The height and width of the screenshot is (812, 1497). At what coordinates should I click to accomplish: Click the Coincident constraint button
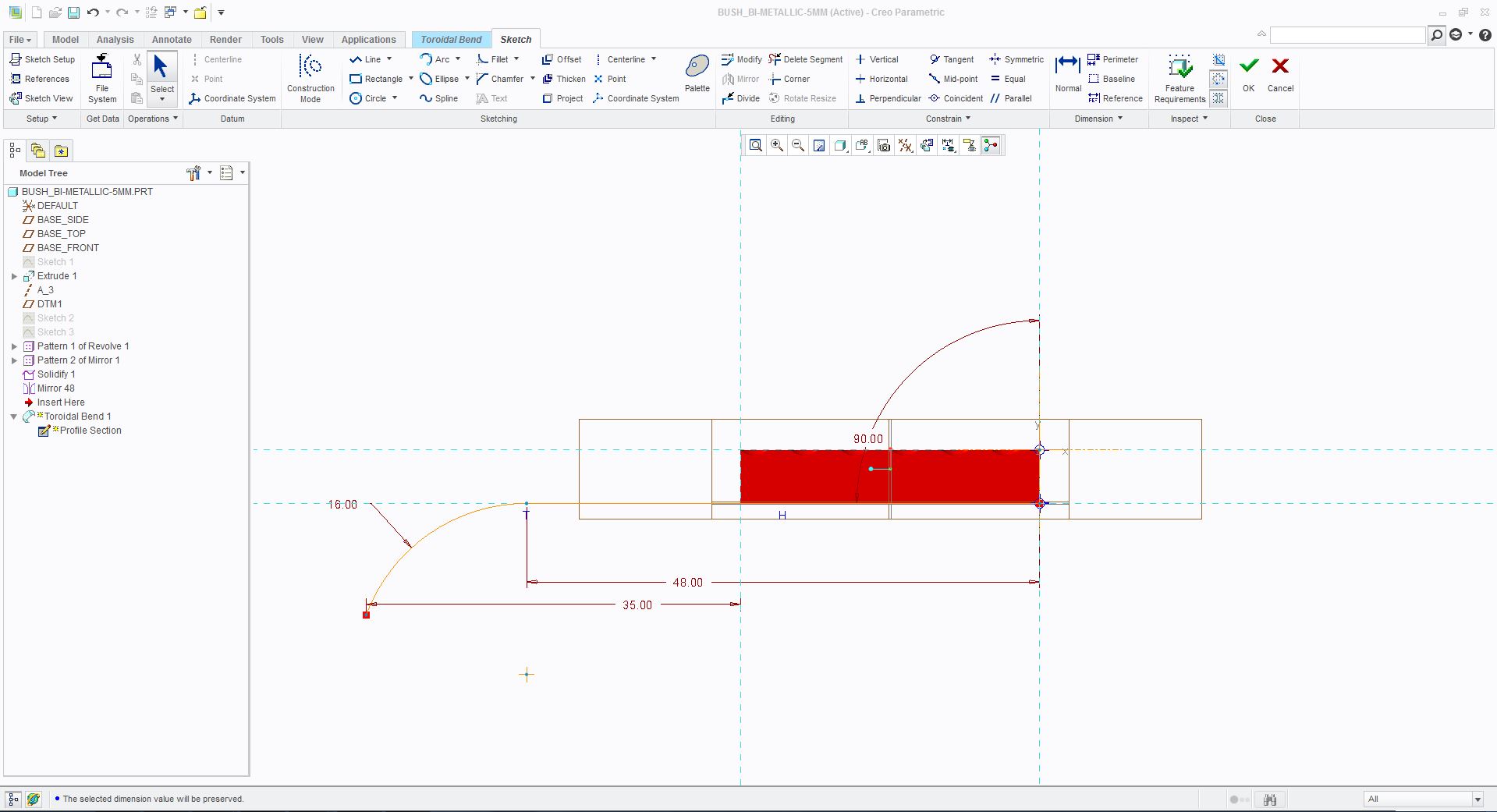pyautogui.click(x=956, y=98)
